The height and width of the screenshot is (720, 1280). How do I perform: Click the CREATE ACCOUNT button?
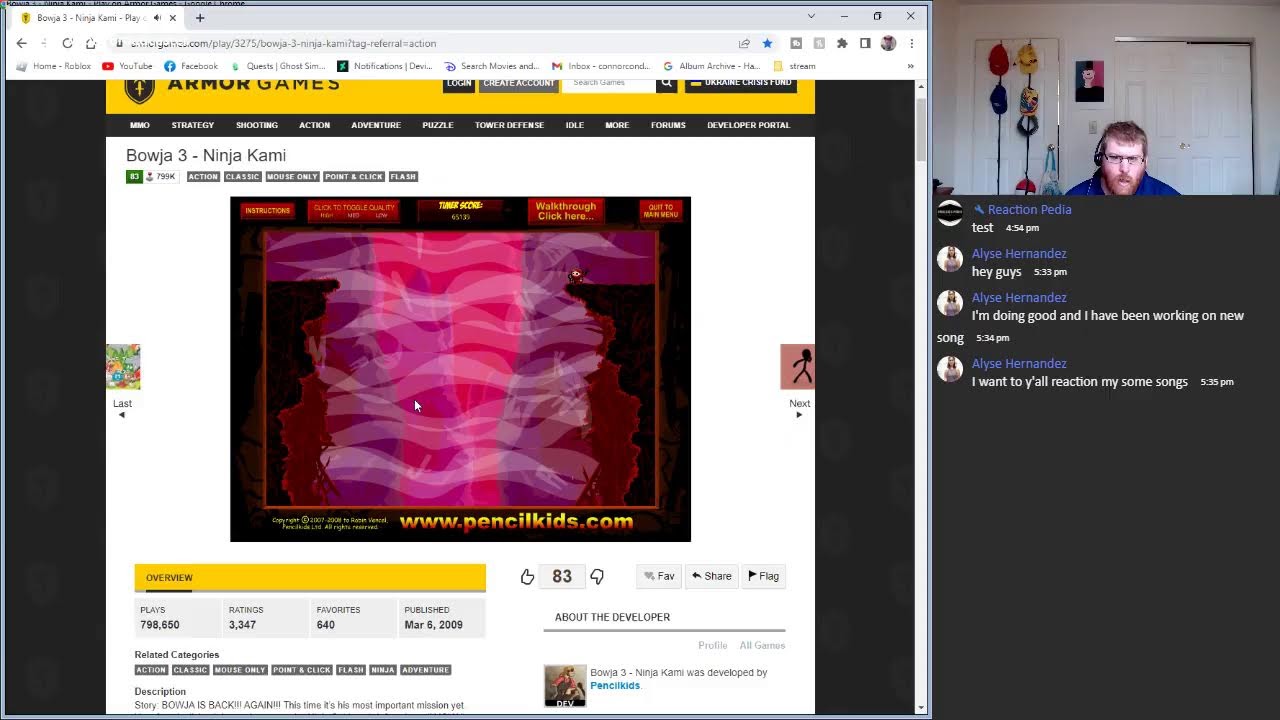518,84
